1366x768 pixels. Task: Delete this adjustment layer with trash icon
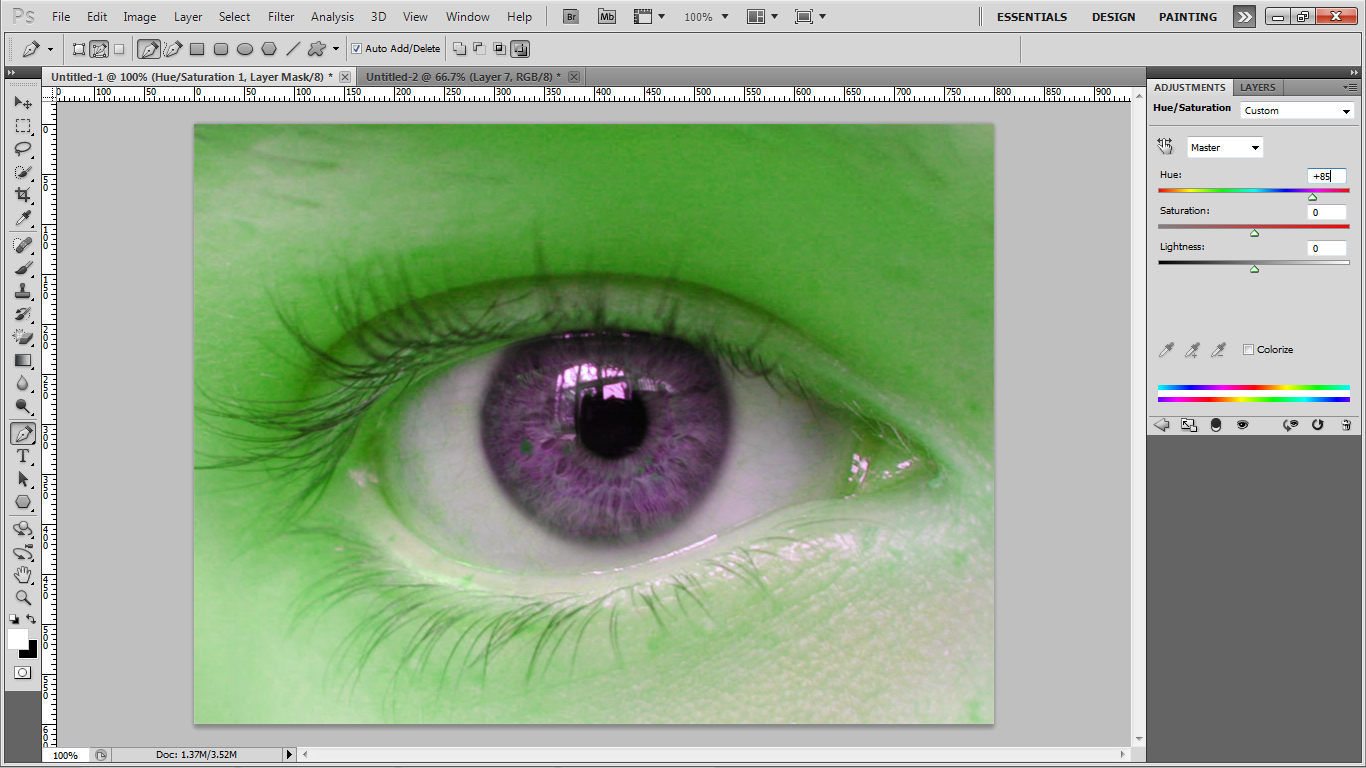tap(1346, 425)
